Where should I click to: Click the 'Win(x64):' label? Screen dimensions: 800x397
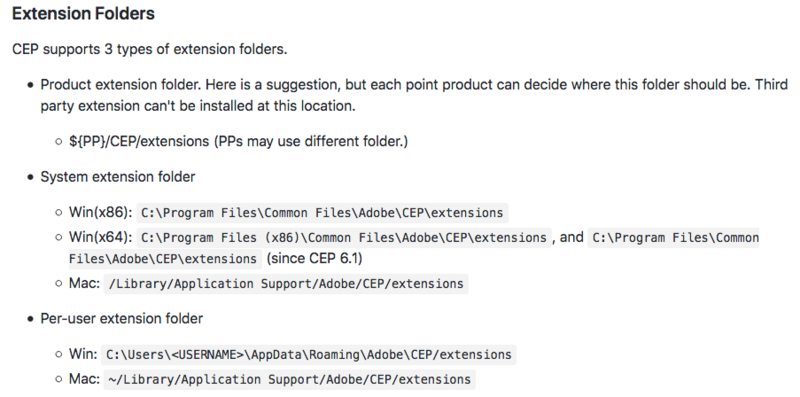click(101, 237)
